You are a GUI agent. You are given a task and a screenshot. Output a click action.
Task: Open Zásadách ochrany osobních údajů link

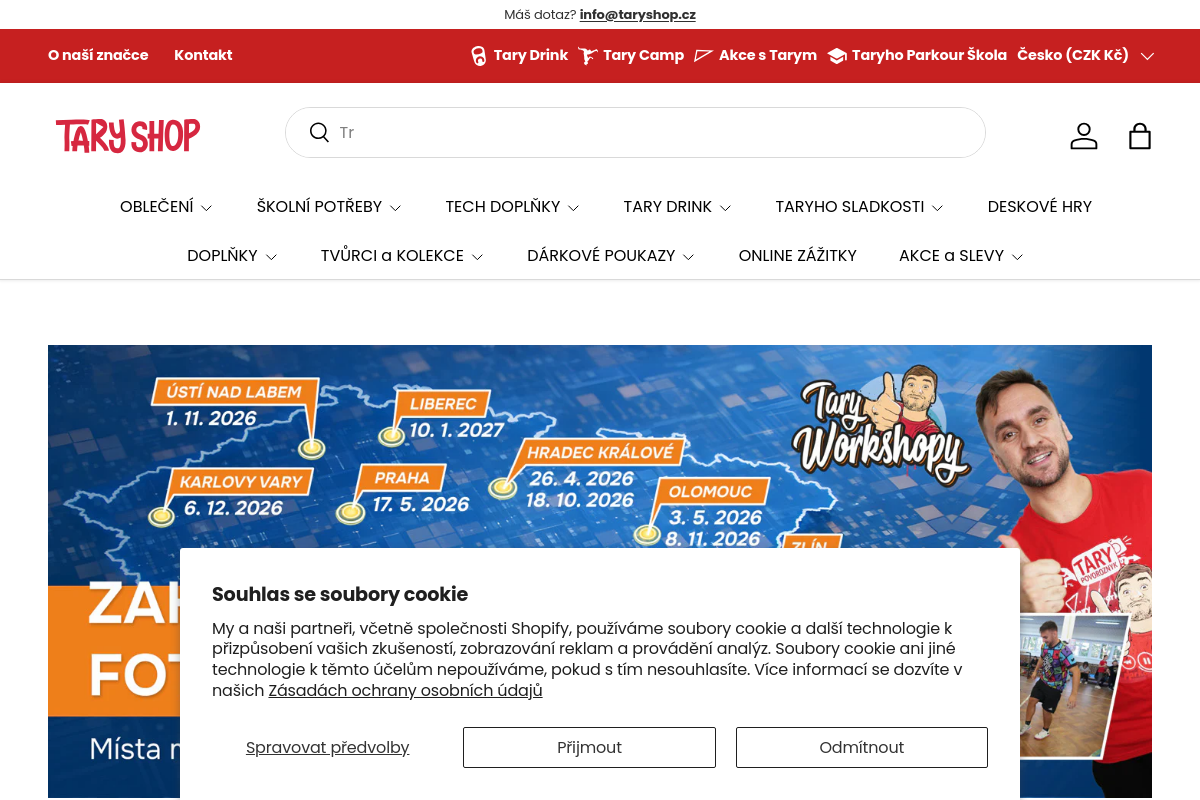click(405, 690)
